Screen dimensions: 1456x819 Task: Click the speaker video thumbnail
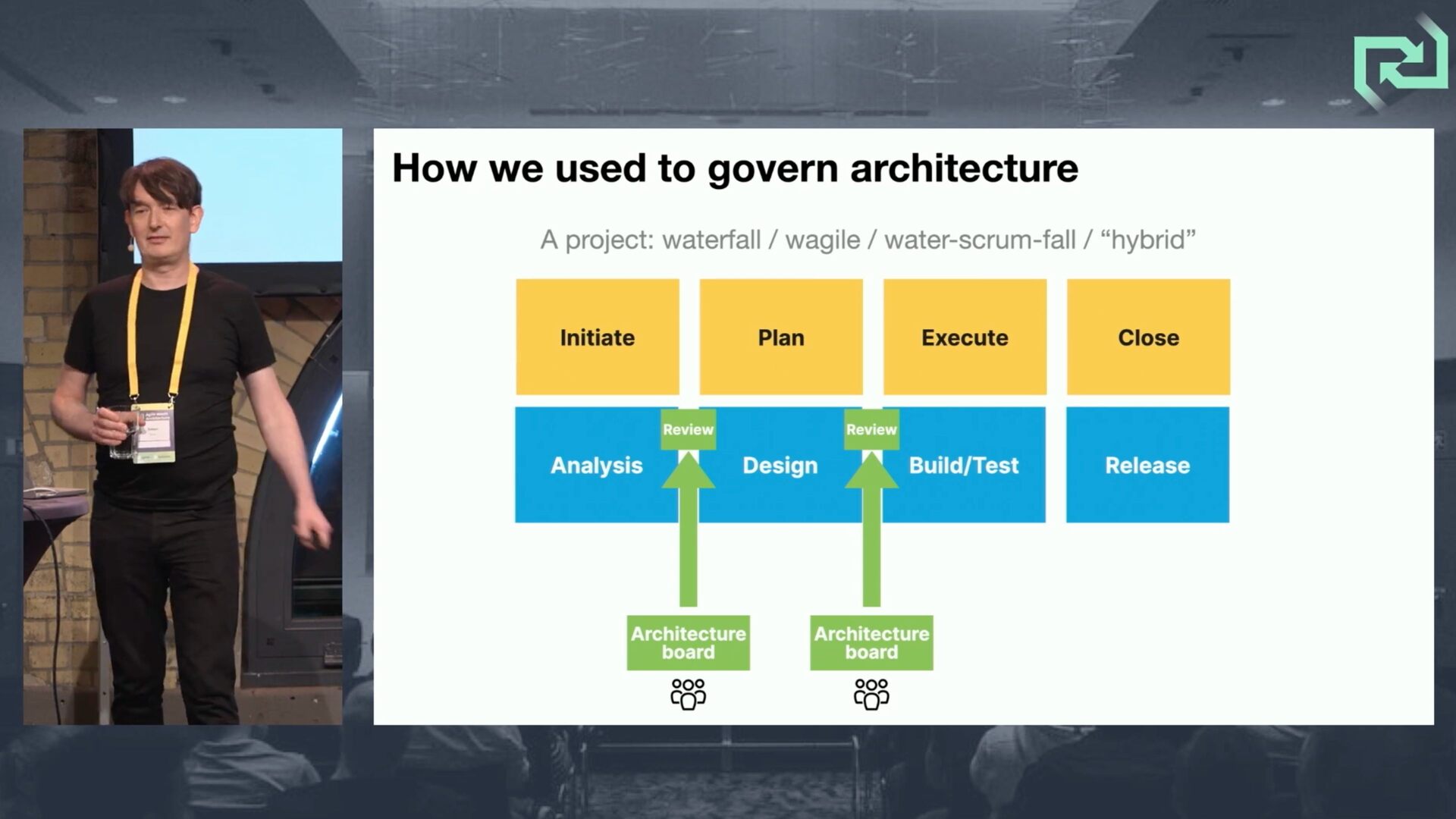(182, 426)
